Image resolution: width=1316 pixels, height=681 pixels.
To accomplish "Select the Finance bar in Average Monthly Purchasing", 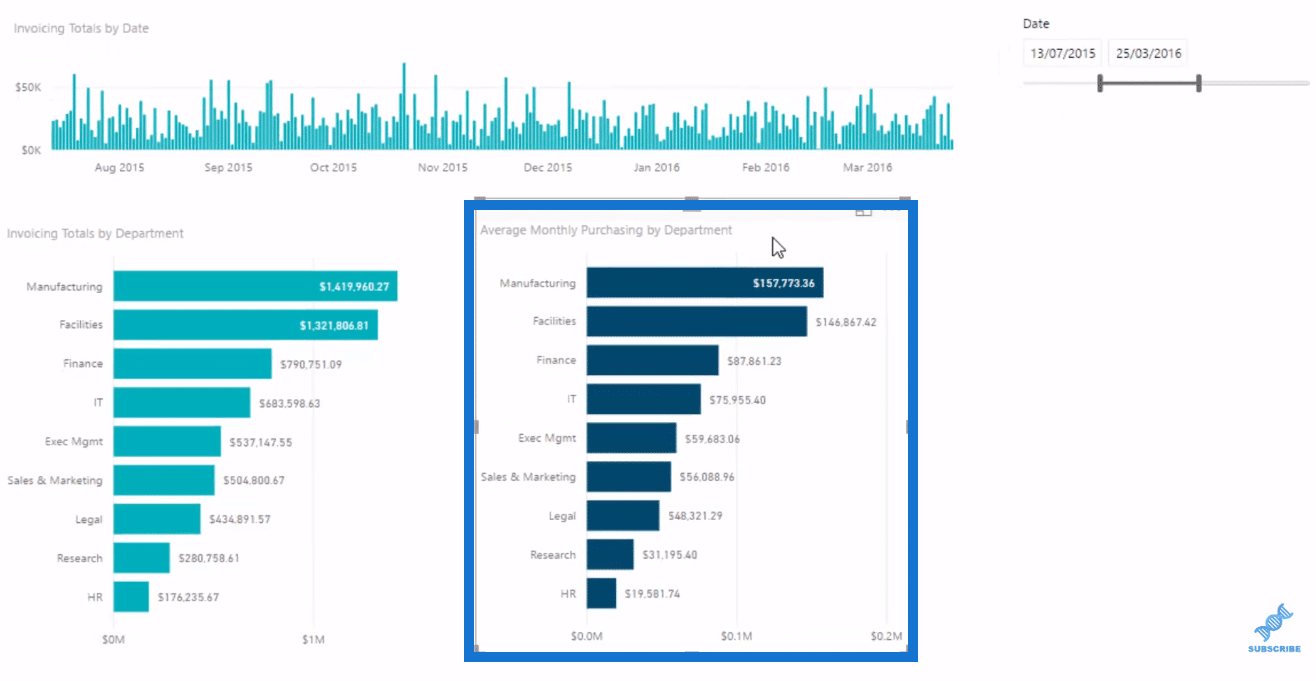I will (652, 360).
